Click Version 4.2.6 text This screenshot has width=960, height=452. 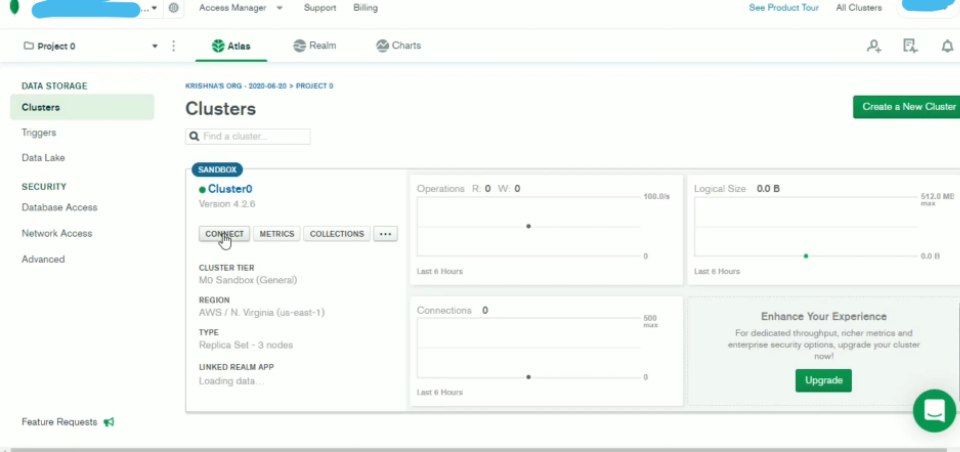227,204
